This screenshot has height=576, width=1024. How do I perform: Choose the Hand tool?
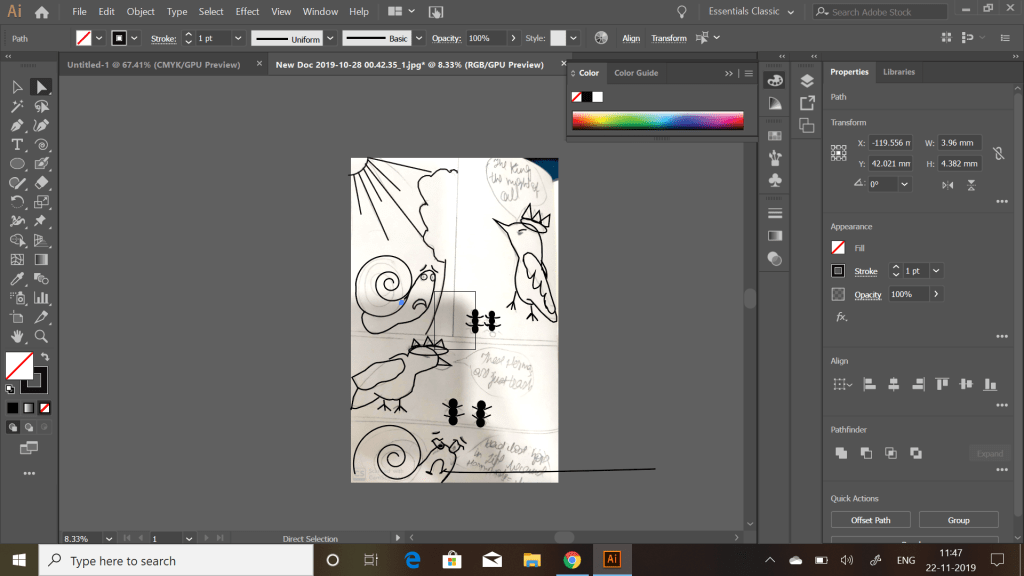tap(17, 335)
